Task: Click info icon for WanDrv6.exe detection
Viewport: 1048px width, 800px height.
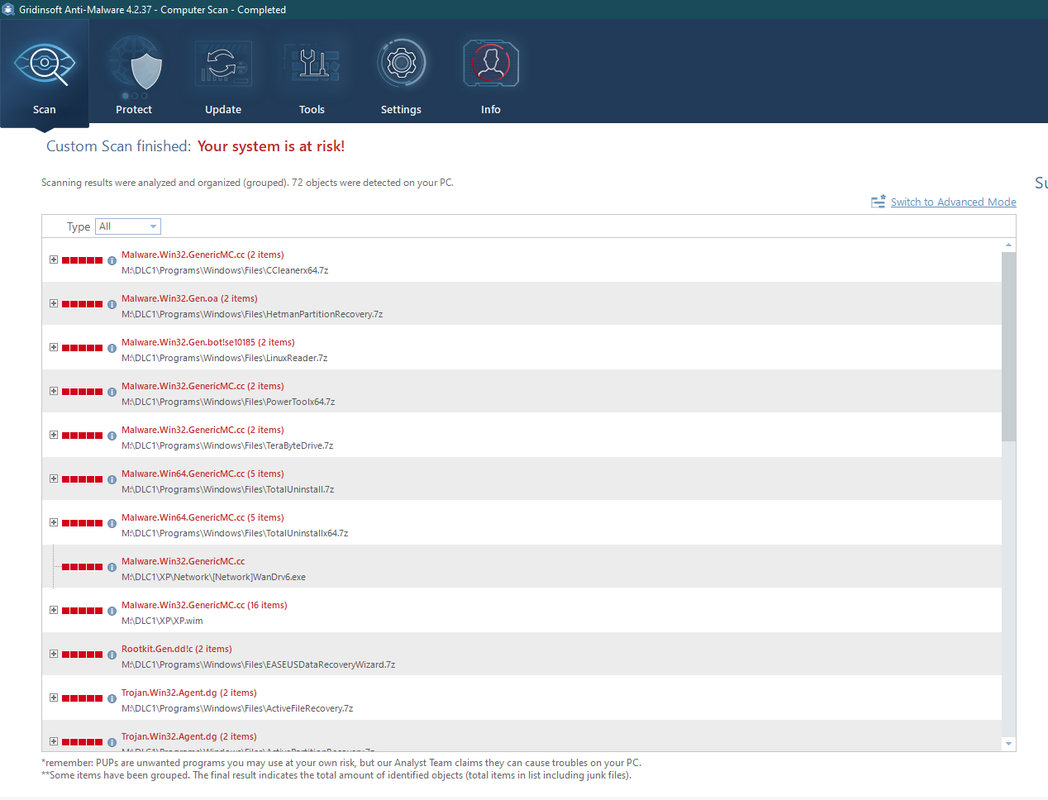Action: (x=112, y=567)
